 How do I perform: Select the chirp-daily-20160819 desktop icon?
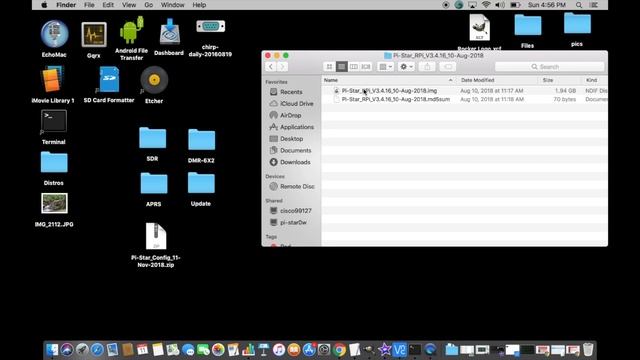click(x=211, y=27)
